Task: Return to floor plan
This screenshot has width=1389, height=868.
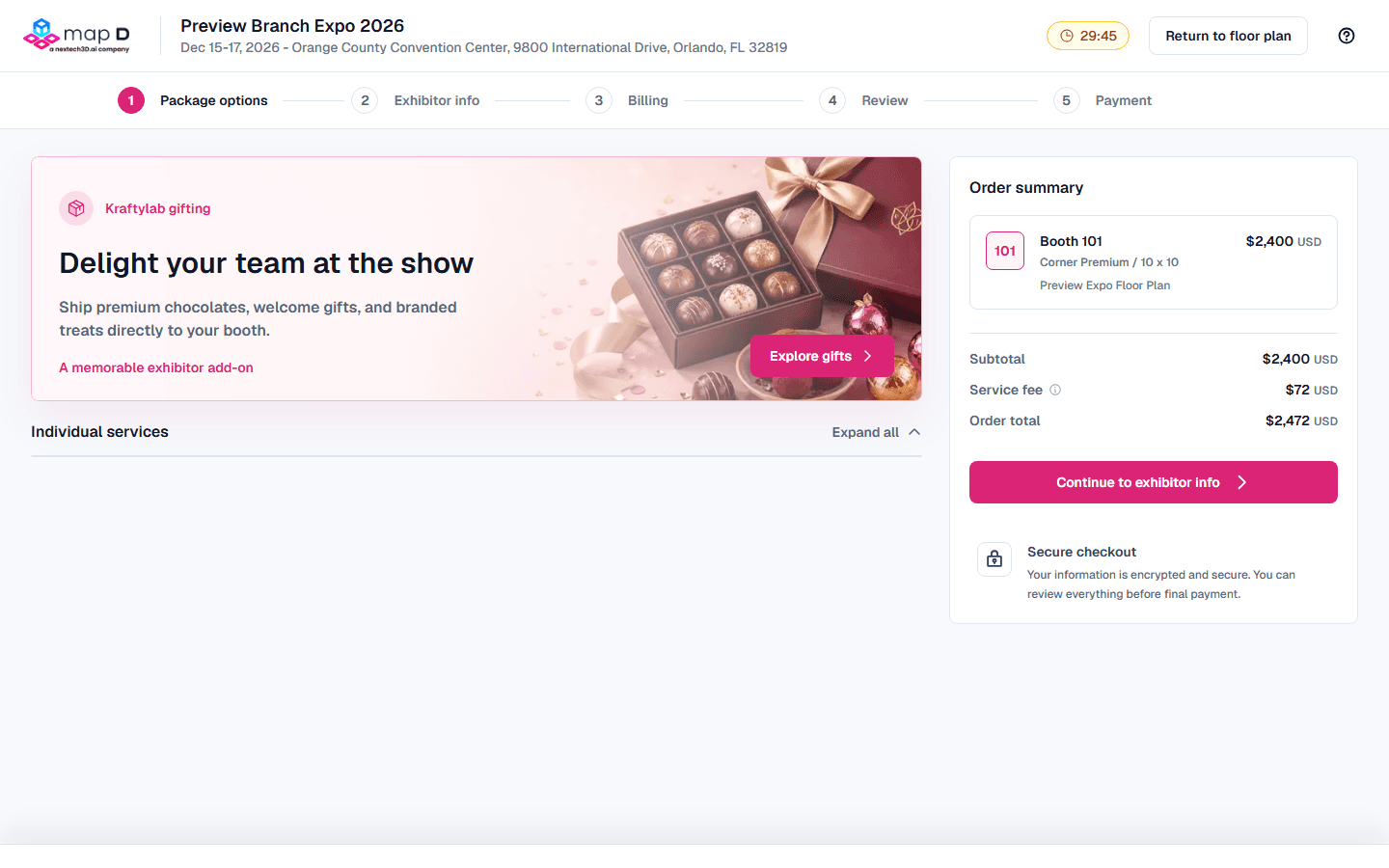Action: pos(1228,36)
